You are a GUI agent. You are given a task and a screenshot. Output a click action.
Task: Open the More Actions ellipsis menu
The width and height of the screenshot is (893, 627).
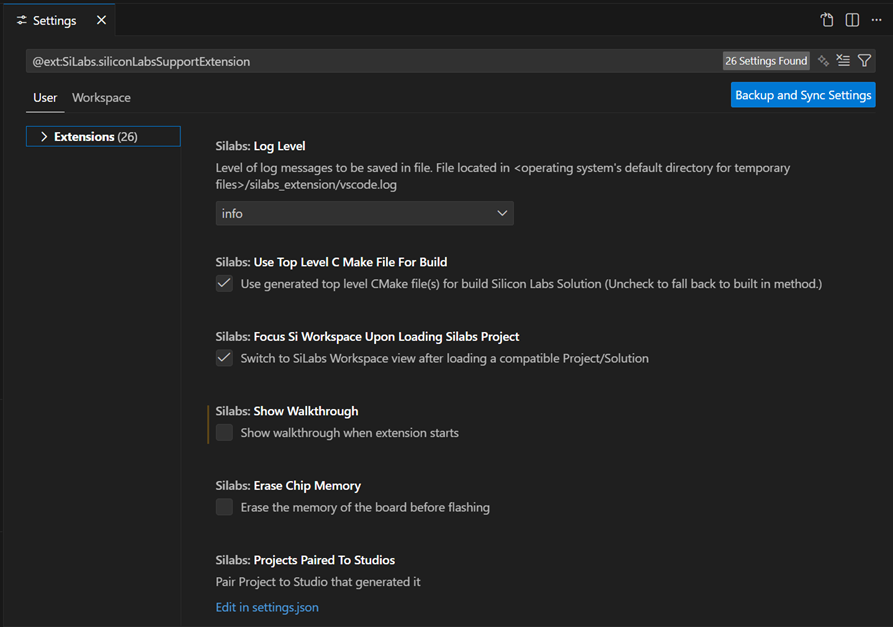tap(876, 20)
